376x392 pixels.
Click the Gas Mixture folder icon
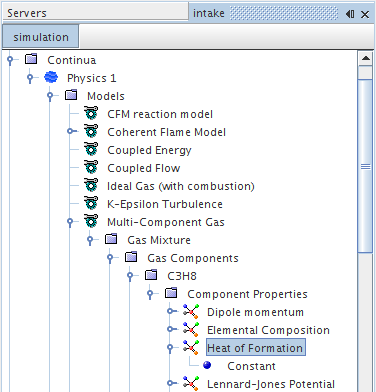pyautogui.click(x=111, y=239)
